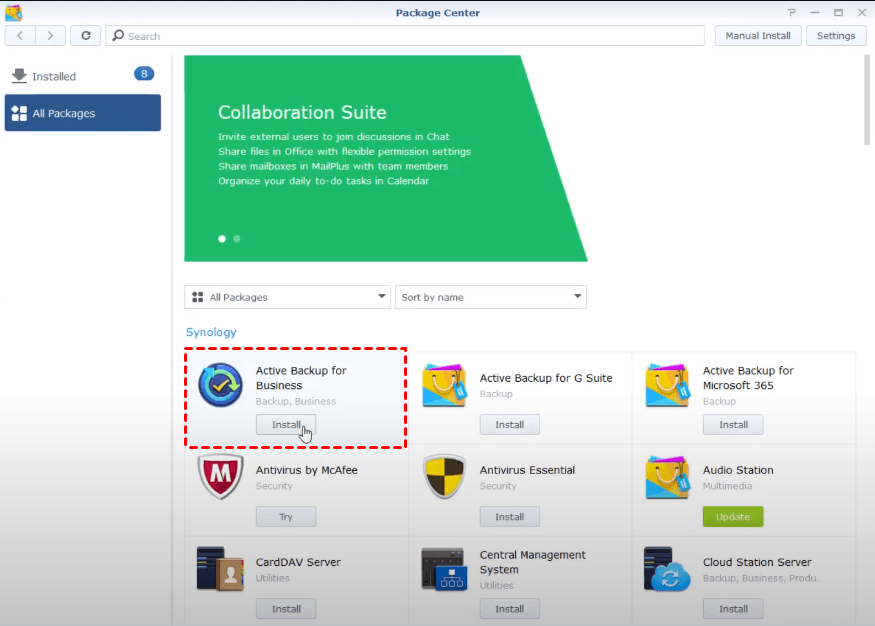Viewport: 875px width, 626px height.
Task: Click the Audio Station package icon
Action: (x=668, y=477)
